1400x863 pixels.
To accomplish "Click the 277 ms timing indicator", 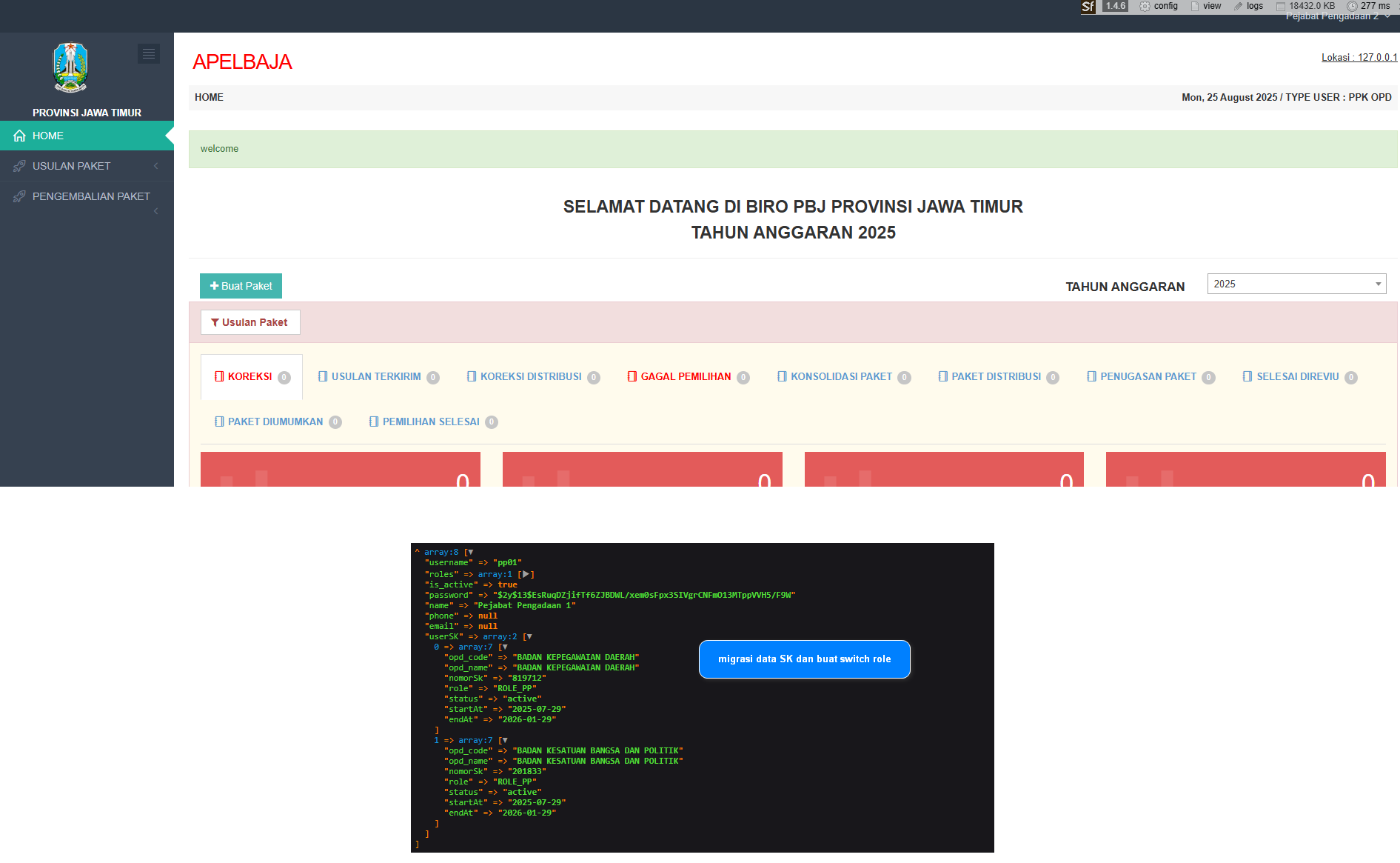I will click(x=1368, y=6).
